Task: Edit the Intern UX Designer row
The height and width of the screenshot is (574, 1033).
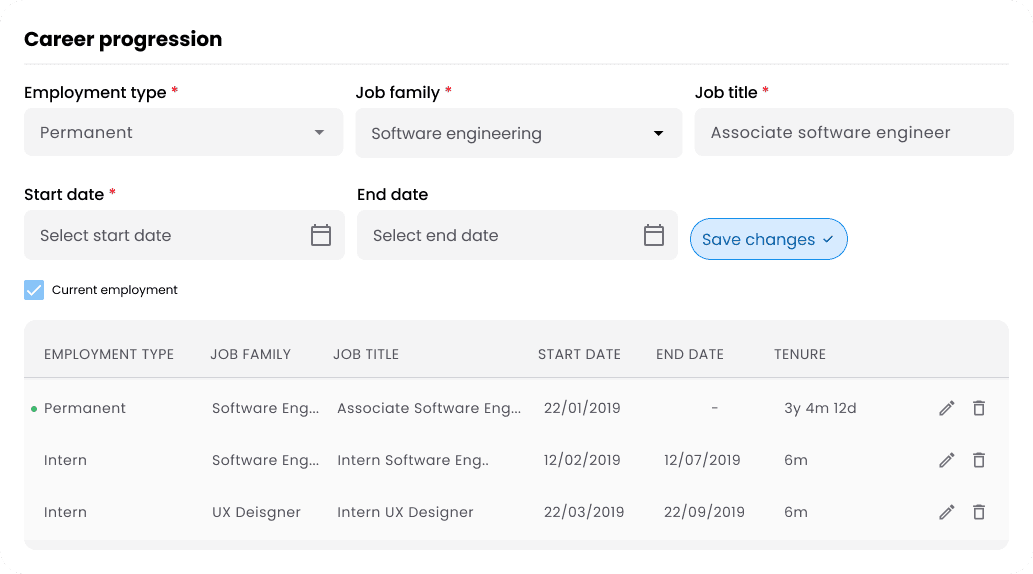Action: 947,512
